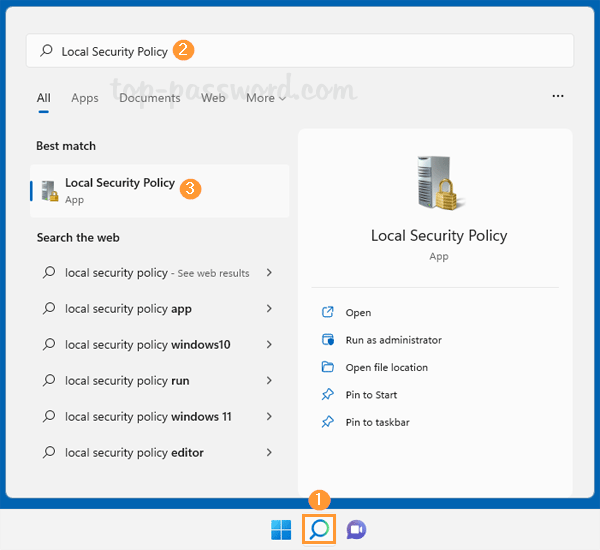Open the three-dot more options menu
Viewport: 600px width, 550px height.
coord(558,97)
